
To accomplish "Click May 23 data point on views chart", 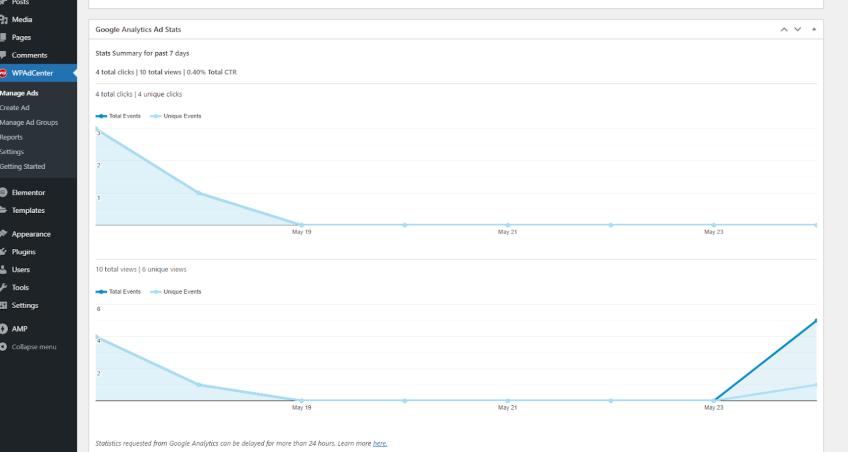I will point(714,401).
